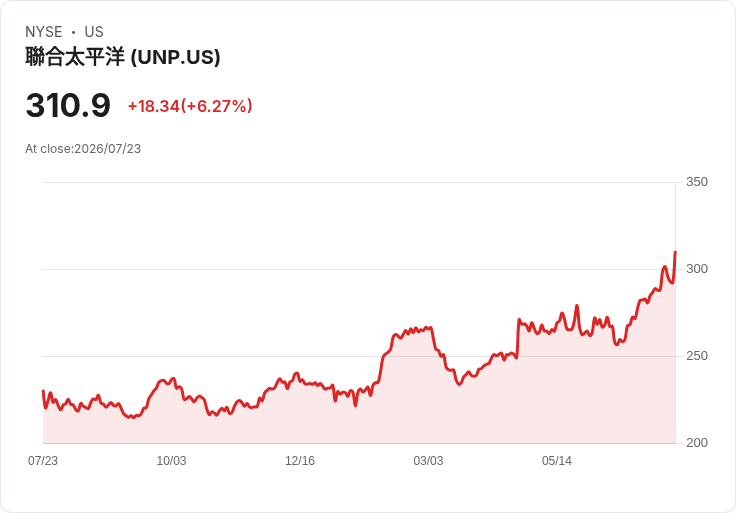Click the latest peak at chart's right end
Screen dimensions: 736x513
(675, 252)
